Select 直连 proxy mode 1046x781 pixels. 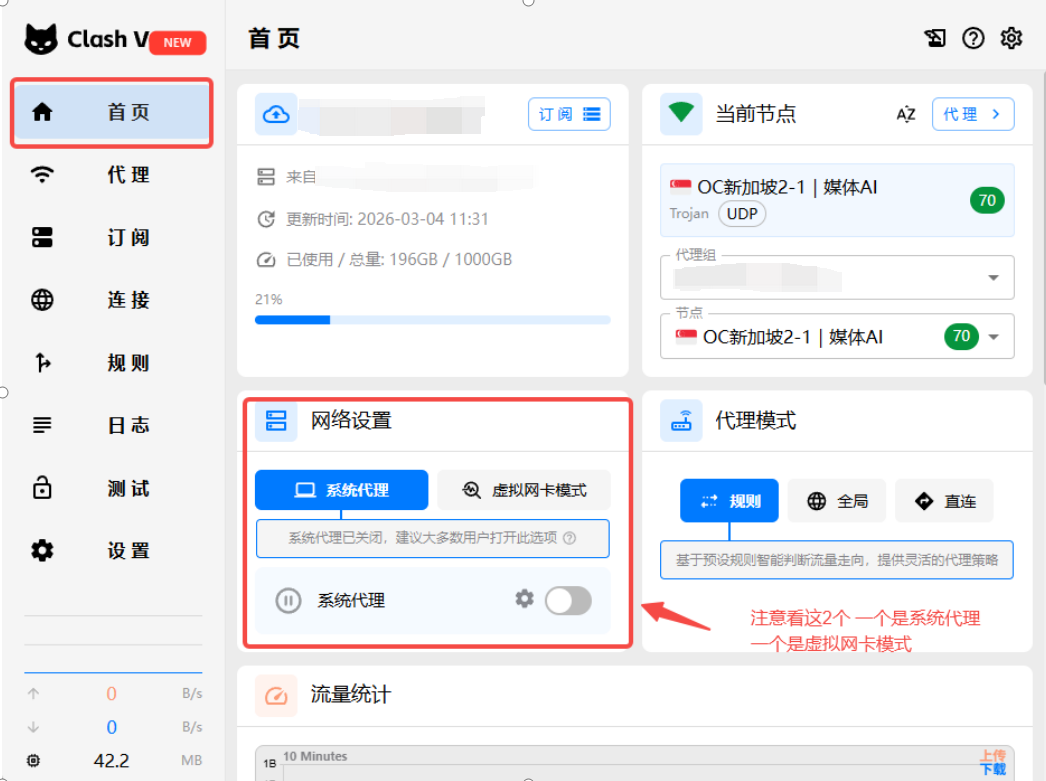944,501
